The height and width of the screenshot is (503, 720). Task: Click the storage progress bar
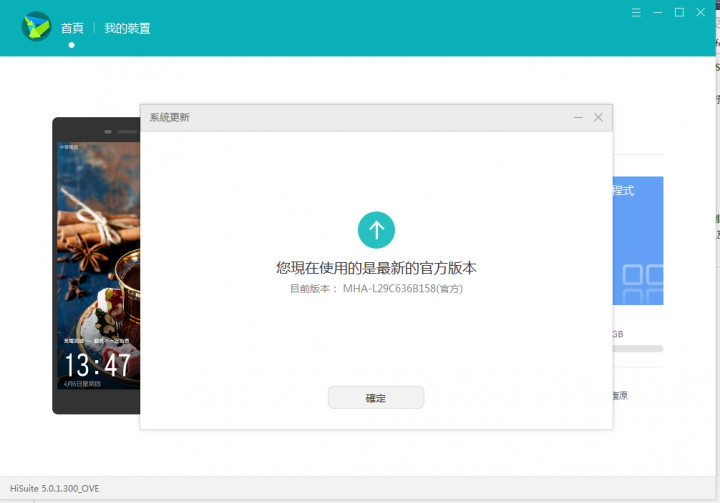tap(638, 349)
